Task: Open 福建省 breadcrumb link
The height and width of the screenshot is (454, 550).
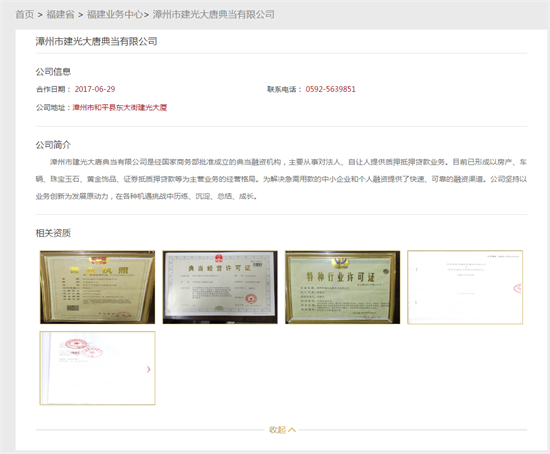Action: click(x=61, y=14)
